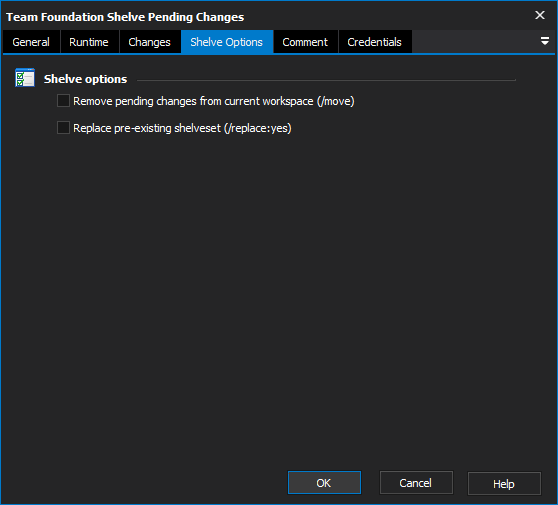Select the Shelve Options tab

227,42
